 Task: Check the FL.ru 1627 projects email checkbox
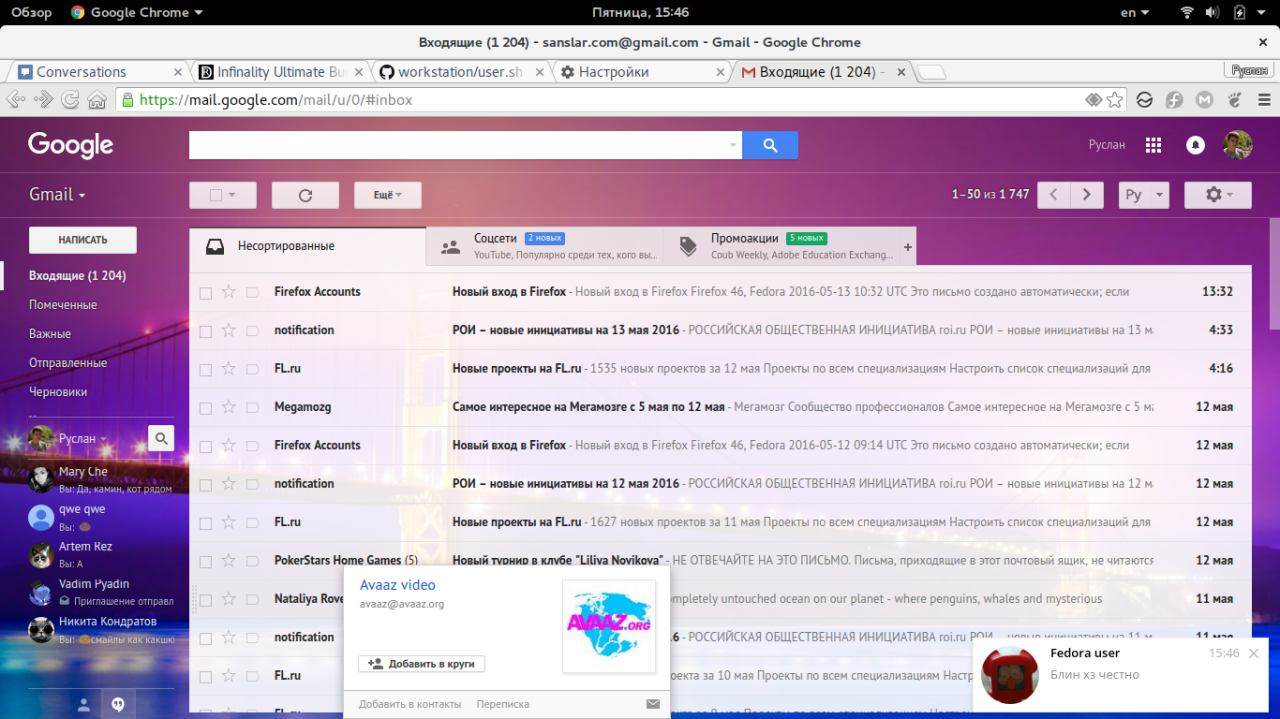205,523
